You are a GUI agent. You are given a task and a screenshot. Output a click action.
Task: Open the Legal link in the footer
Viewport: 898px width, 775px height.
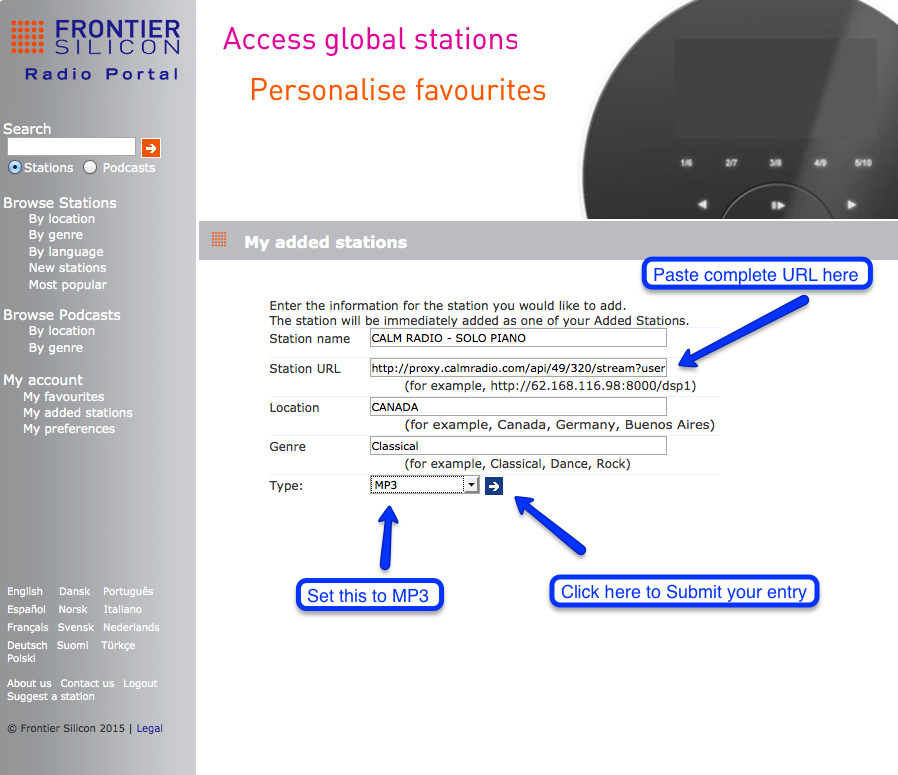click(149, 729)
